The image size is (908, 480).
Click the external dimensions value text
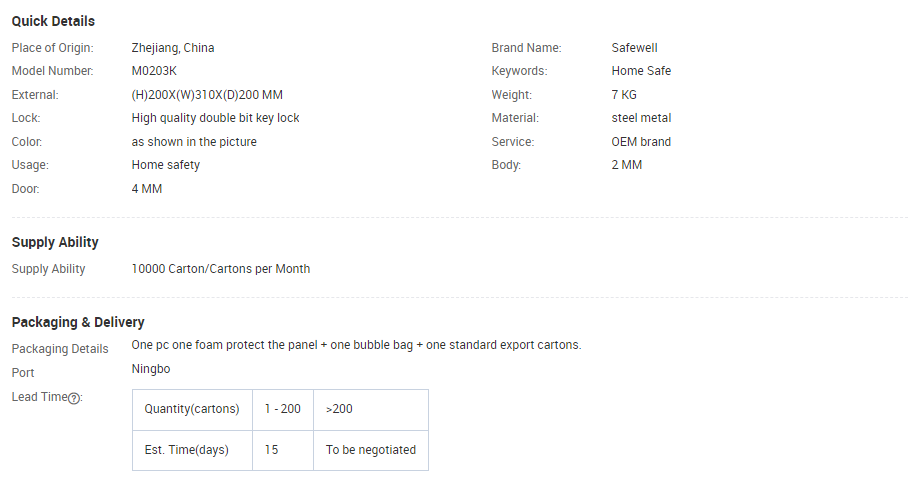tap(207, 95)
